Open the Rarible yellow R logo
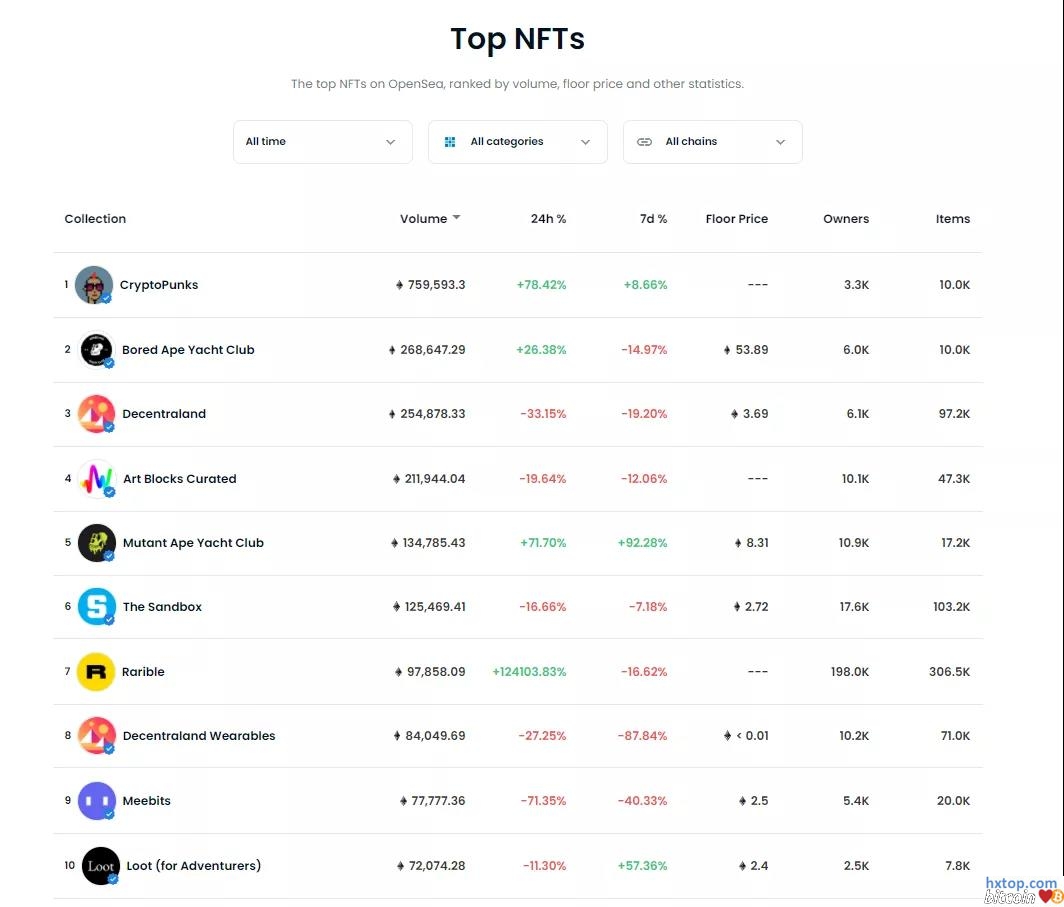 pos(96,672)
